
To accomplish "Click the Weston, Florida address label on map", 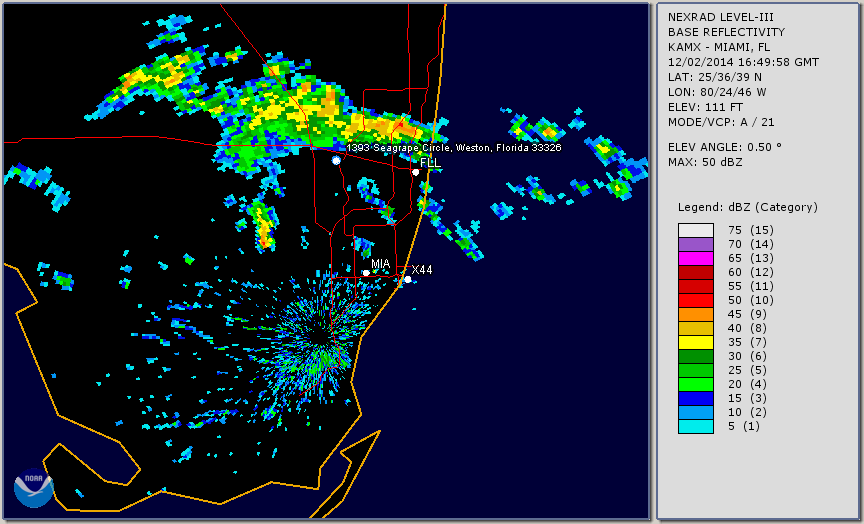I will tap(454, 148).
